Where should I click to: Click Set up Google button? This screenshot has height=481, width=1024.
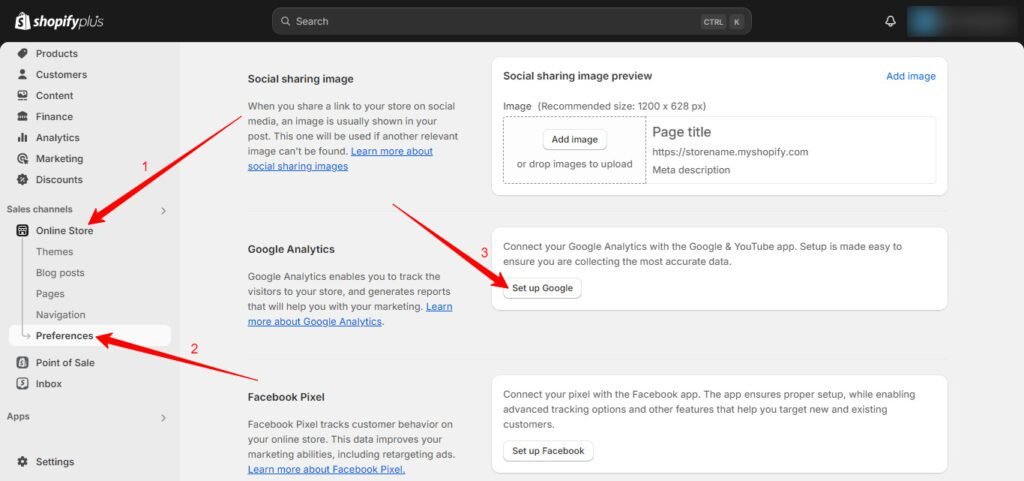(x=542, y=288)
